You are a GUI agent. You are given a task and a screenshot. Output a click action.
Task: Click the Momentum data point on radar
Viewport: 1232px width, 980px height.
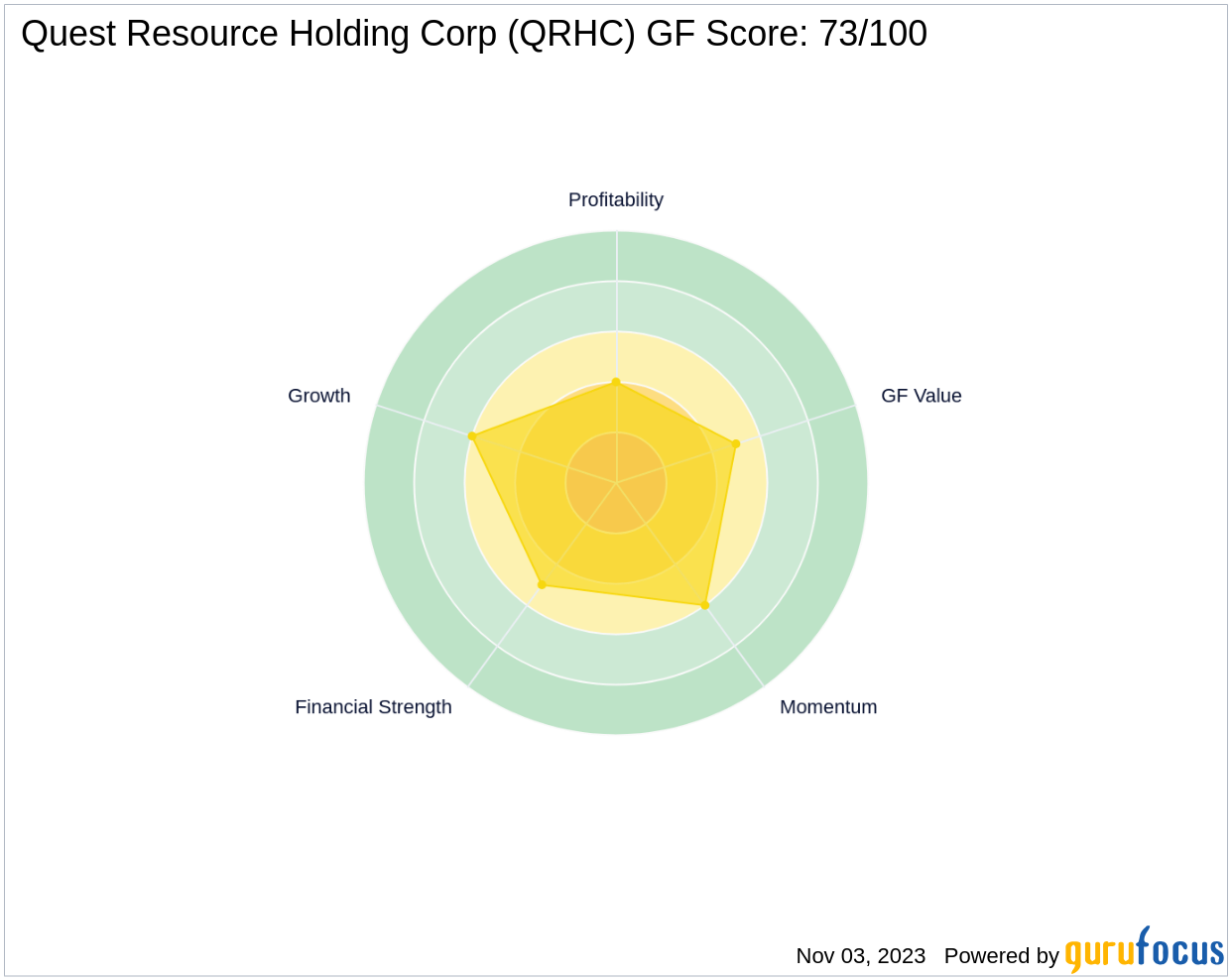pos(705,605)
